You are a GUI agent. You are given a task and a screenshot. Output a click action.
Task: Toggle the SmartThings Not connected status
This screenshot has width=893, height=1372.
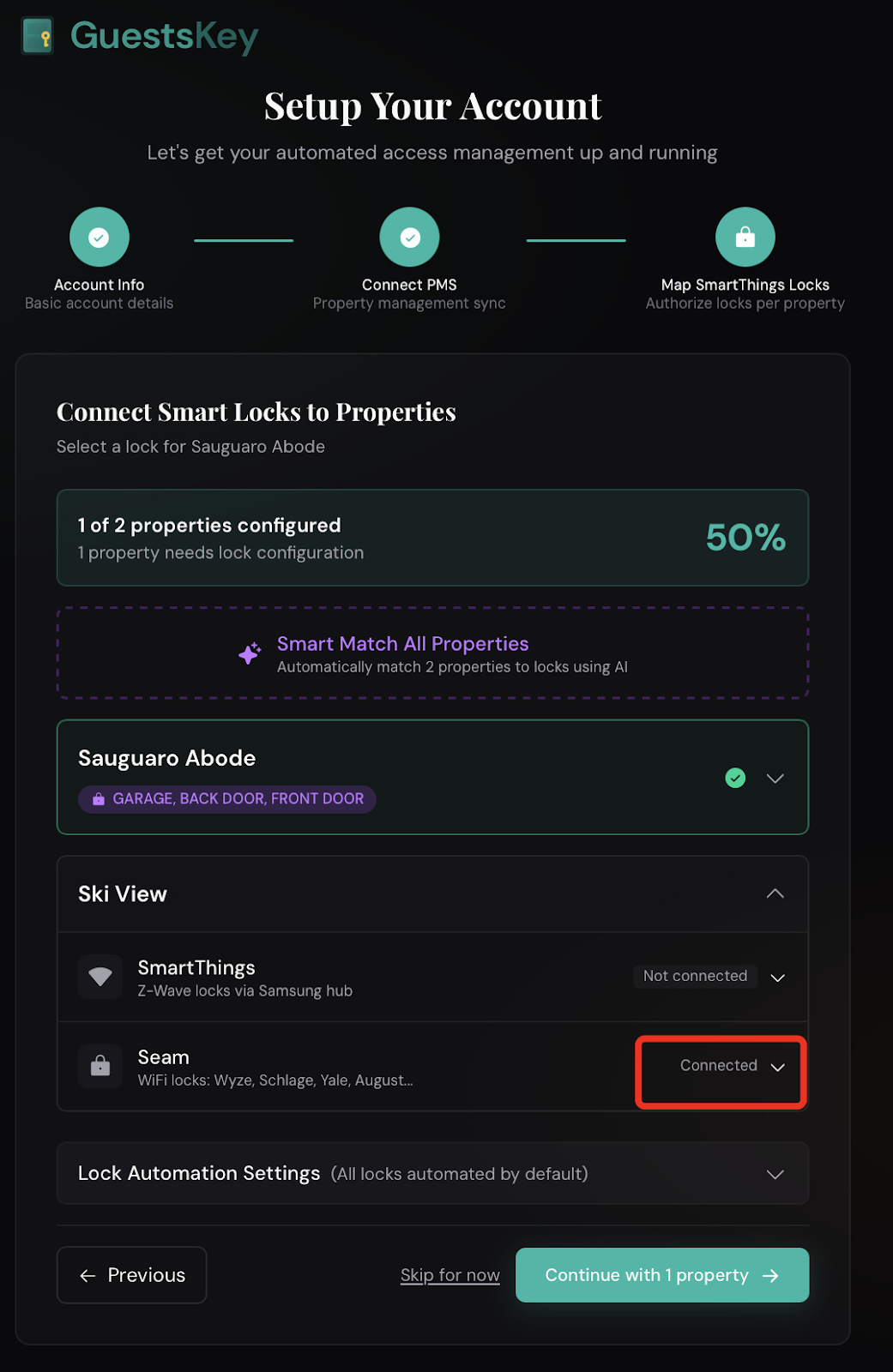[695, 976]
